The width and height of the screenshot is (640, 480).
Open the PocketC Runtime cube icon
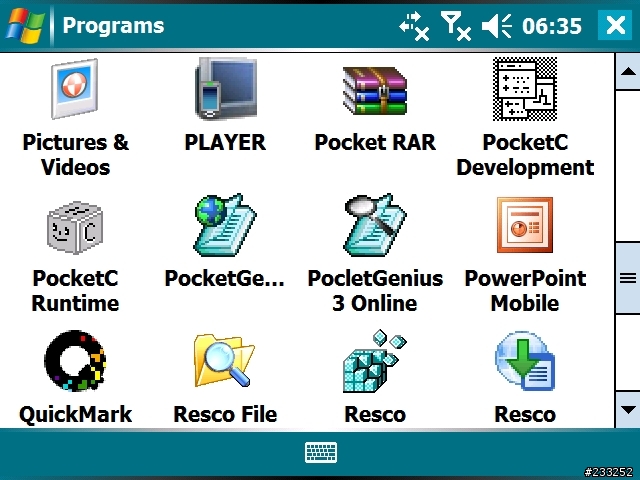(75, 227)
